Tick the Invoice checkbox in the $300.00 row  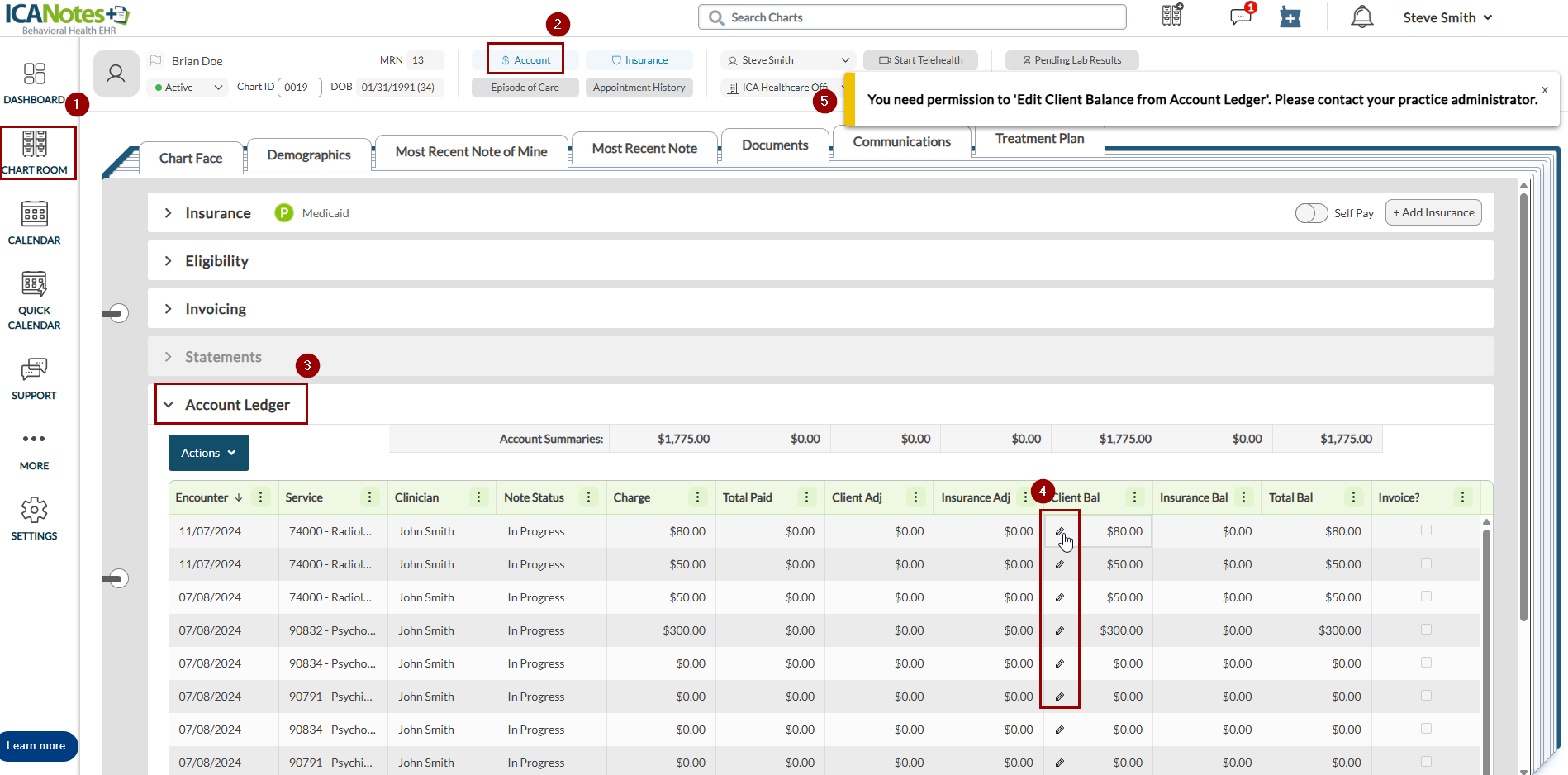coord(1426,630)
